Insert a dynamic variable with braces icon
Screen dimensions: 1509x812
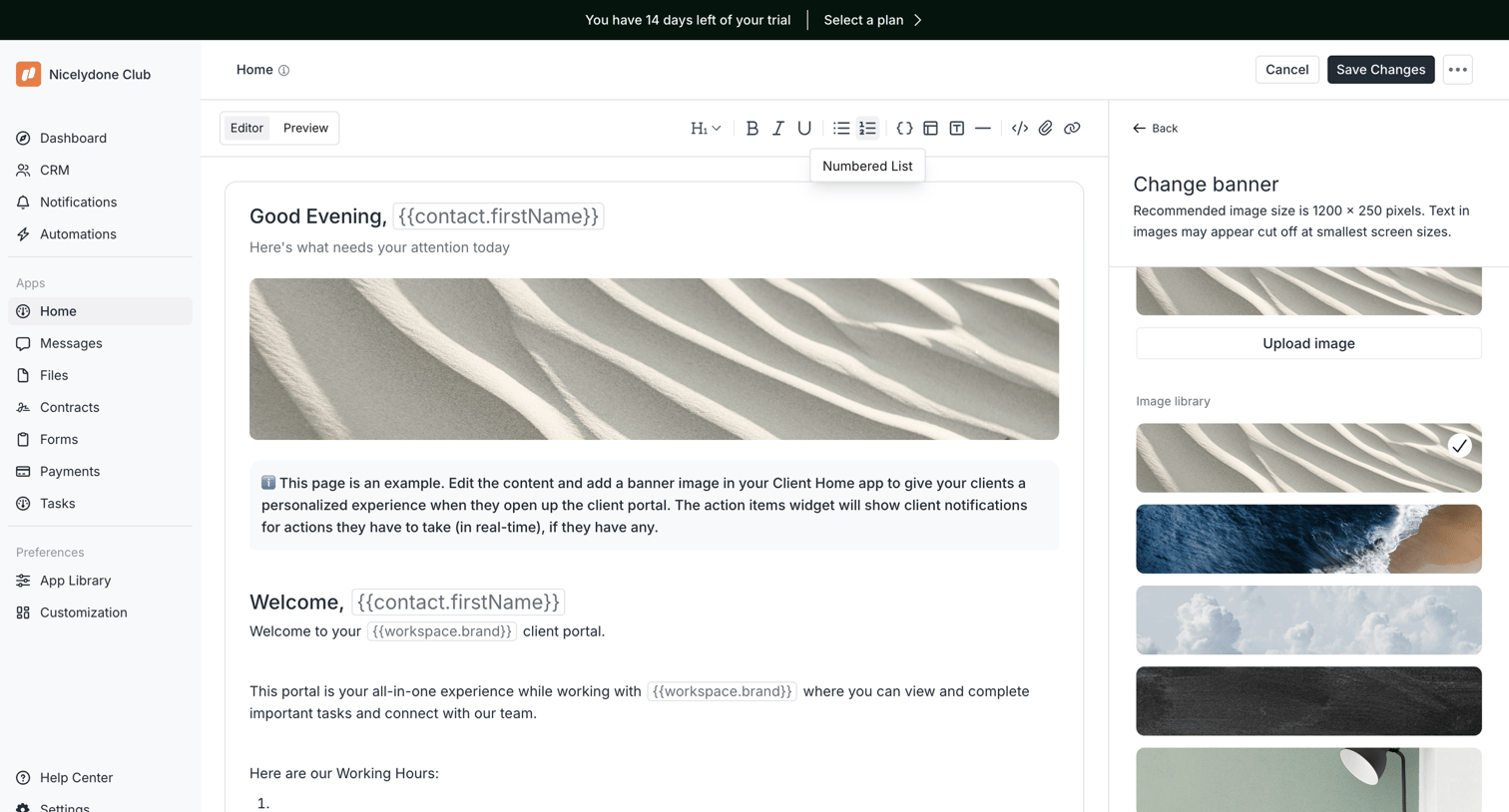click(904, 128)
